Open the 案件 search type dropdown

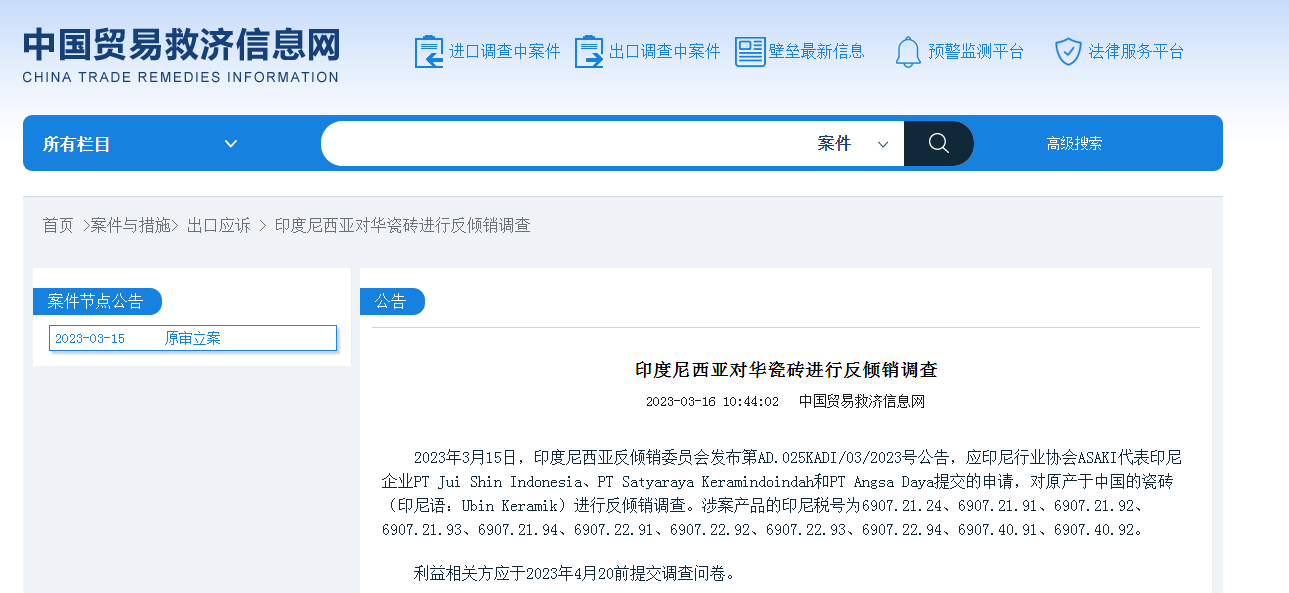click(x=852, y=144)
